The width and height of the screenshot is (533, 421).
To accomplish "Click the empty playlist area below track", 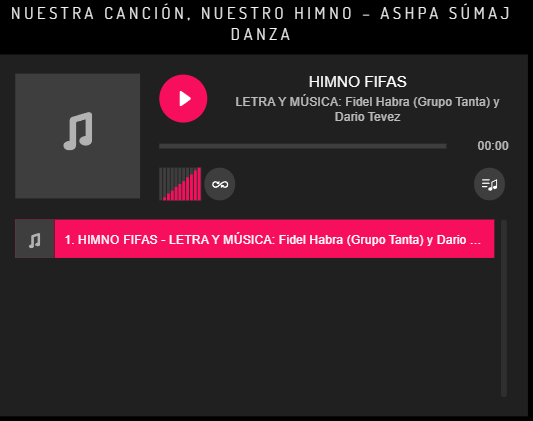I will (255, 328).
